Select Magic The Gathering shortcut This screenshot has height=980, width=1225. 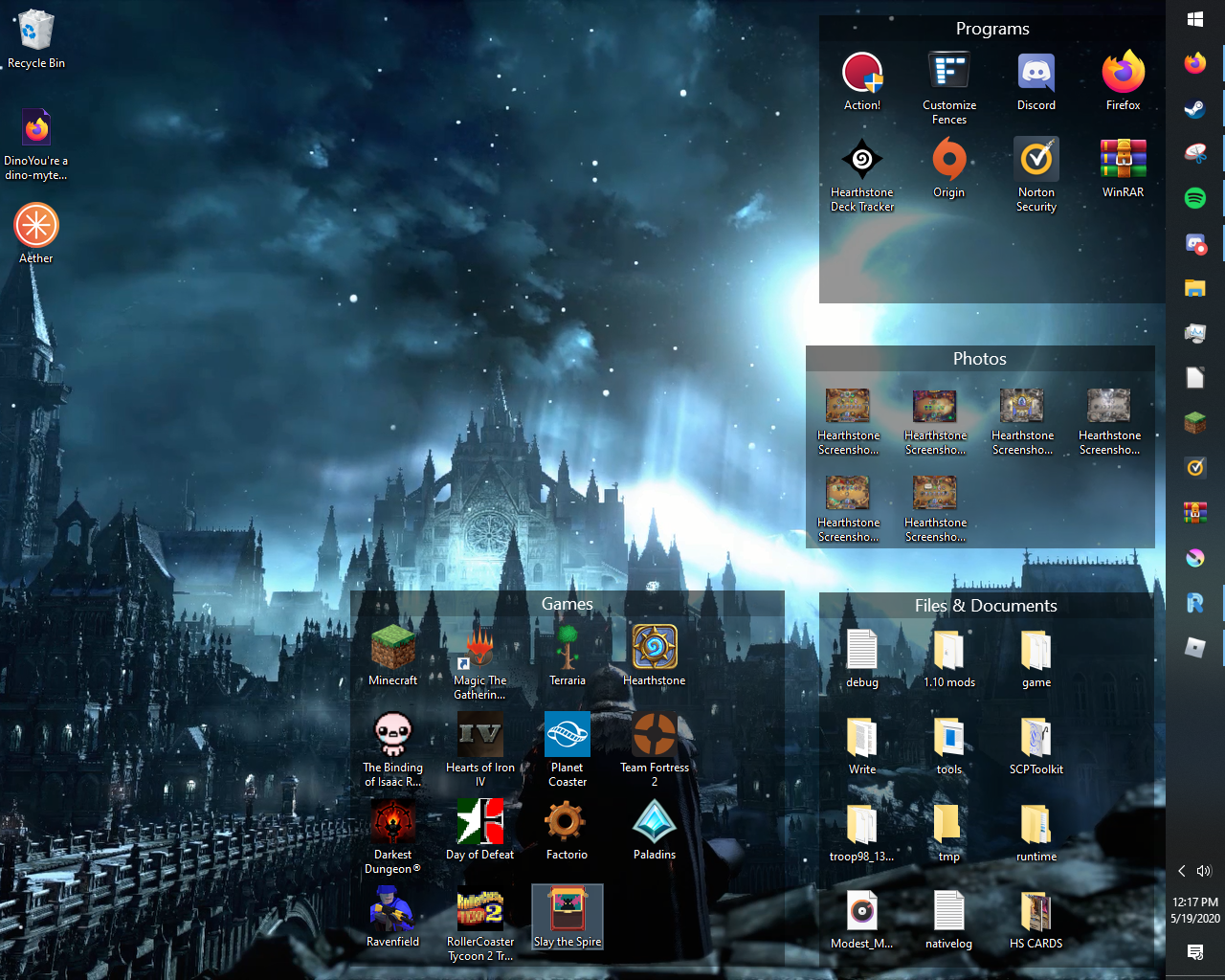(x=480, y=662)
